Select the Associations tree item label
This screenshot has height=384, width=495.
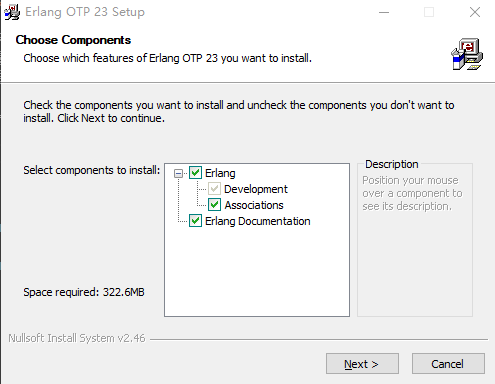click(x=254, y=205)
